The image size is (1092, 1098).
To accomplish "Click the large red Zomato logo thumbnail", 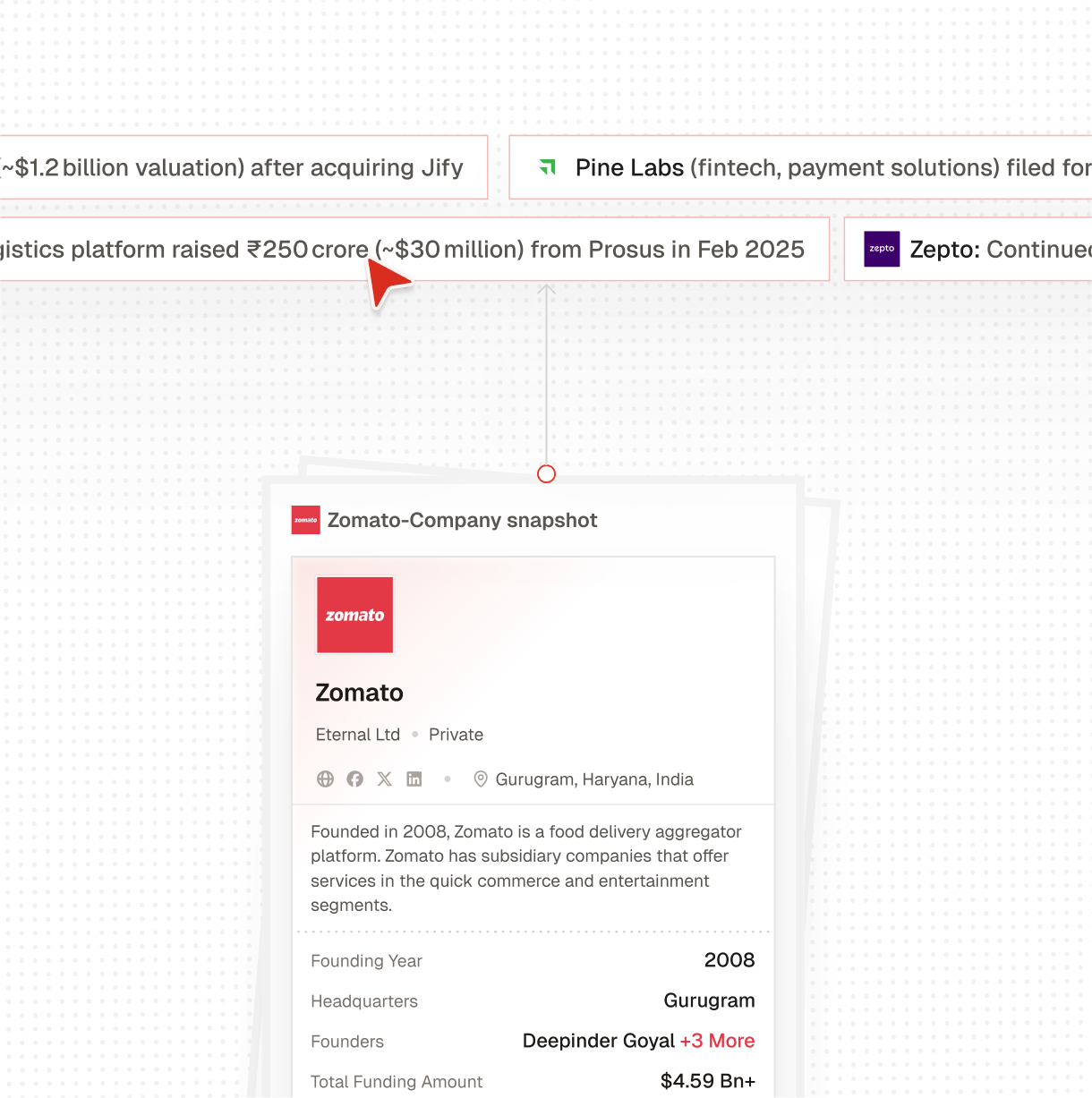I will pyautogui.click(x=355, y=615).
